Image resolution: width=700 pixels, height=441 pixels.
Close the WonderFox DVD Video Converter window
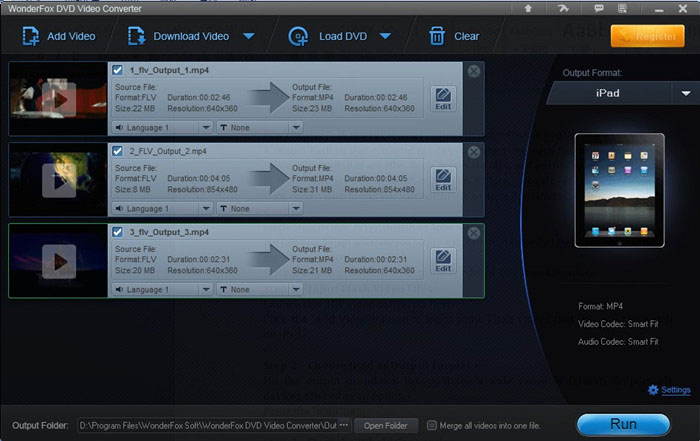tap(683, 8)
